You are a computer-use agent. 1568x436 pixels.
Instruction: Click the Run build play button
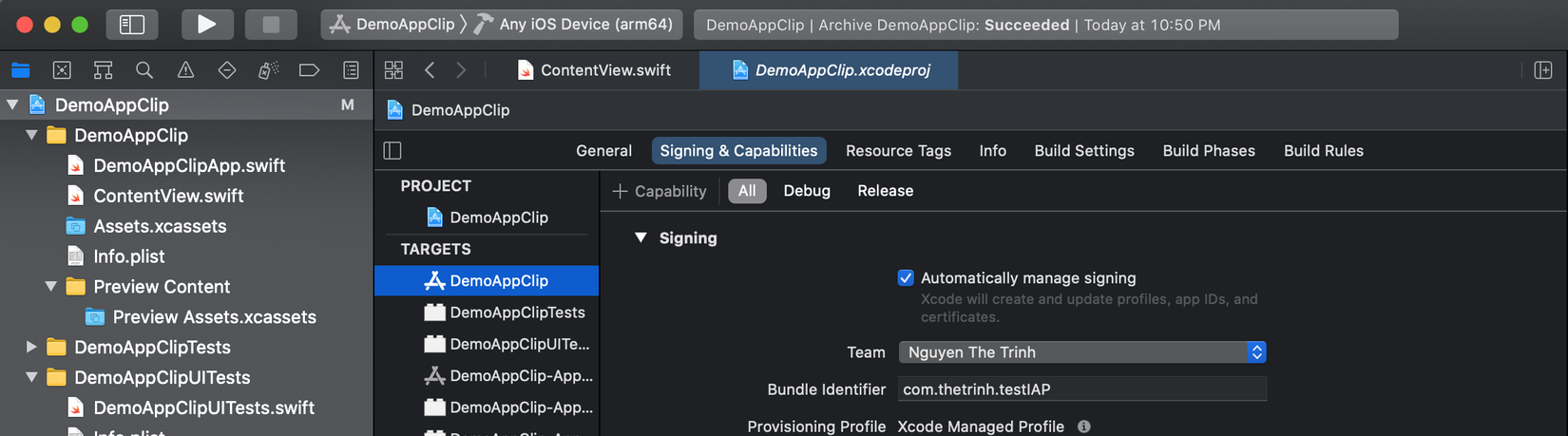[206, 25]
